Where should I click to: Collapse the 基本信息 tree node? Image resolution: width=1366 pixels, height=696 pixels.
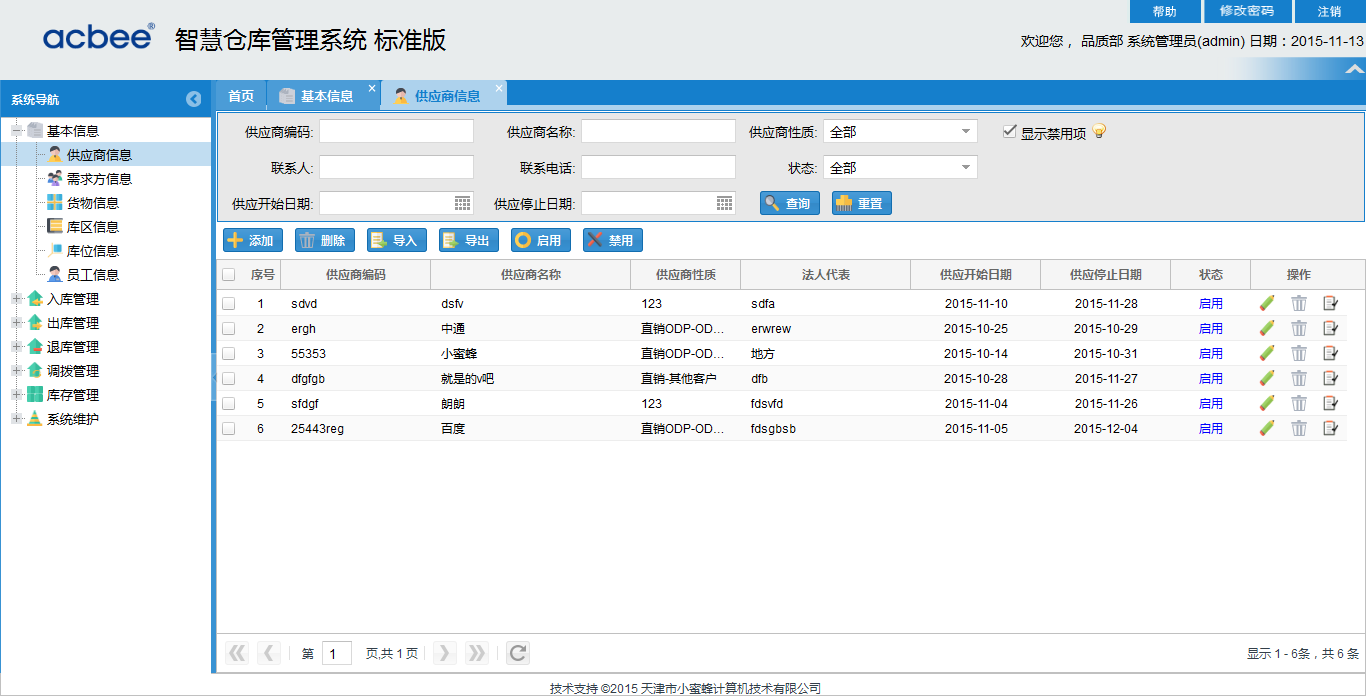(16, 131)
